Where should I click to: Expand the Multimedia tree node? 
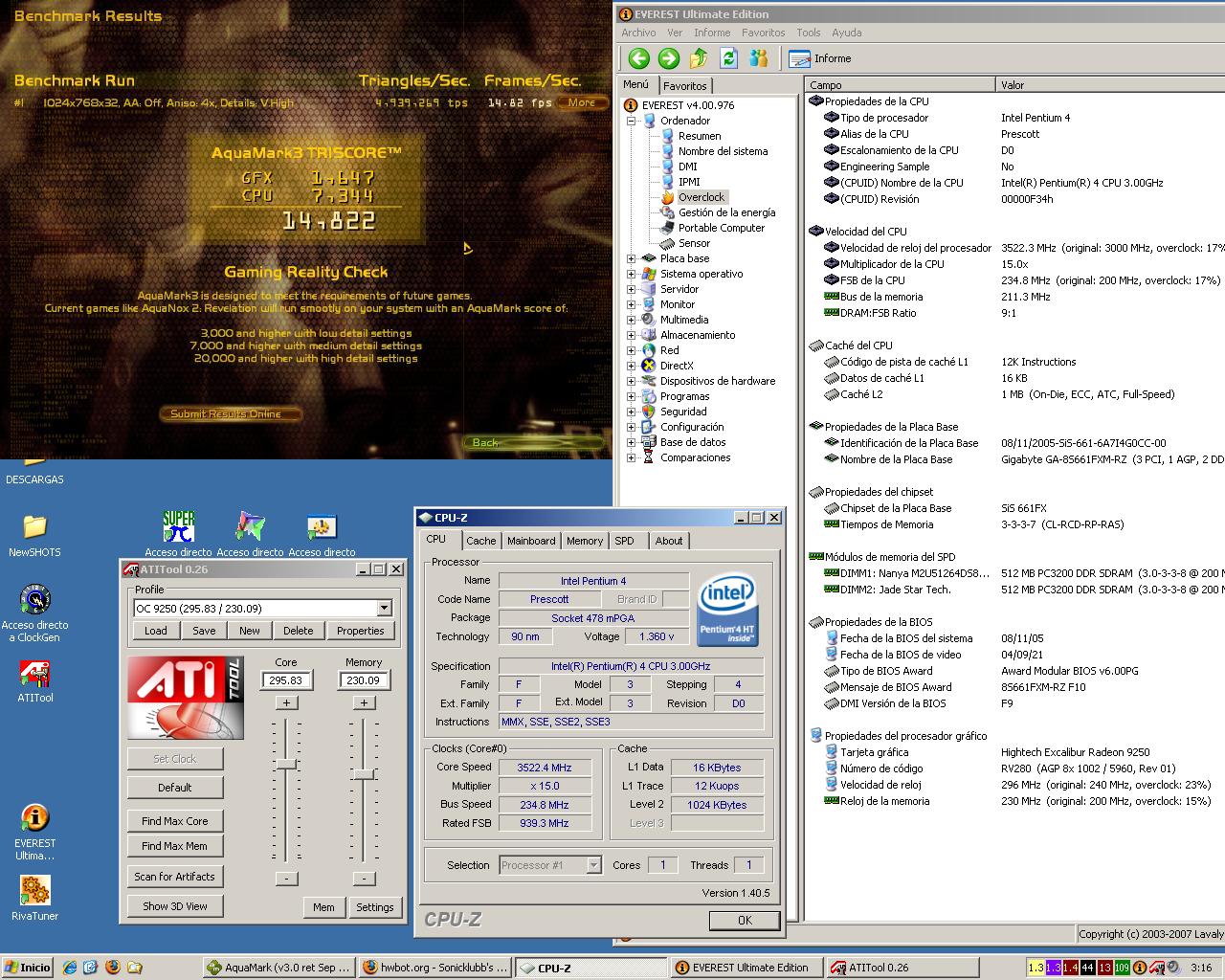pos(631,320)
